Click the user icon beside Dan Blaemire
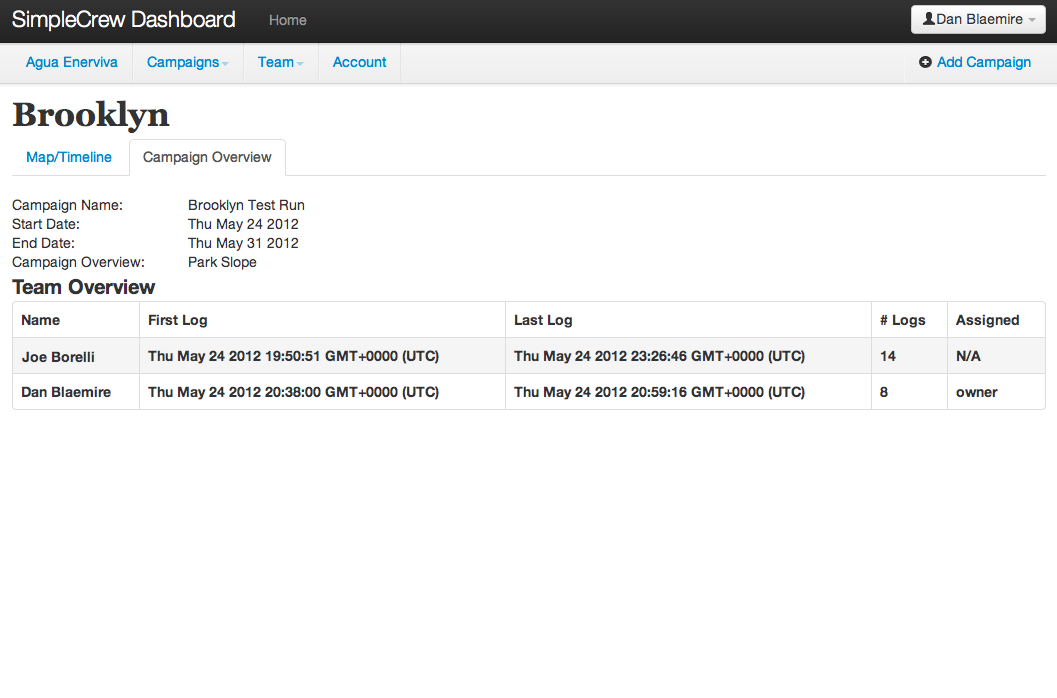Image resolution: width=1057 pixels, height=698 pixels. pyautogui.click(x=928, y=19)
